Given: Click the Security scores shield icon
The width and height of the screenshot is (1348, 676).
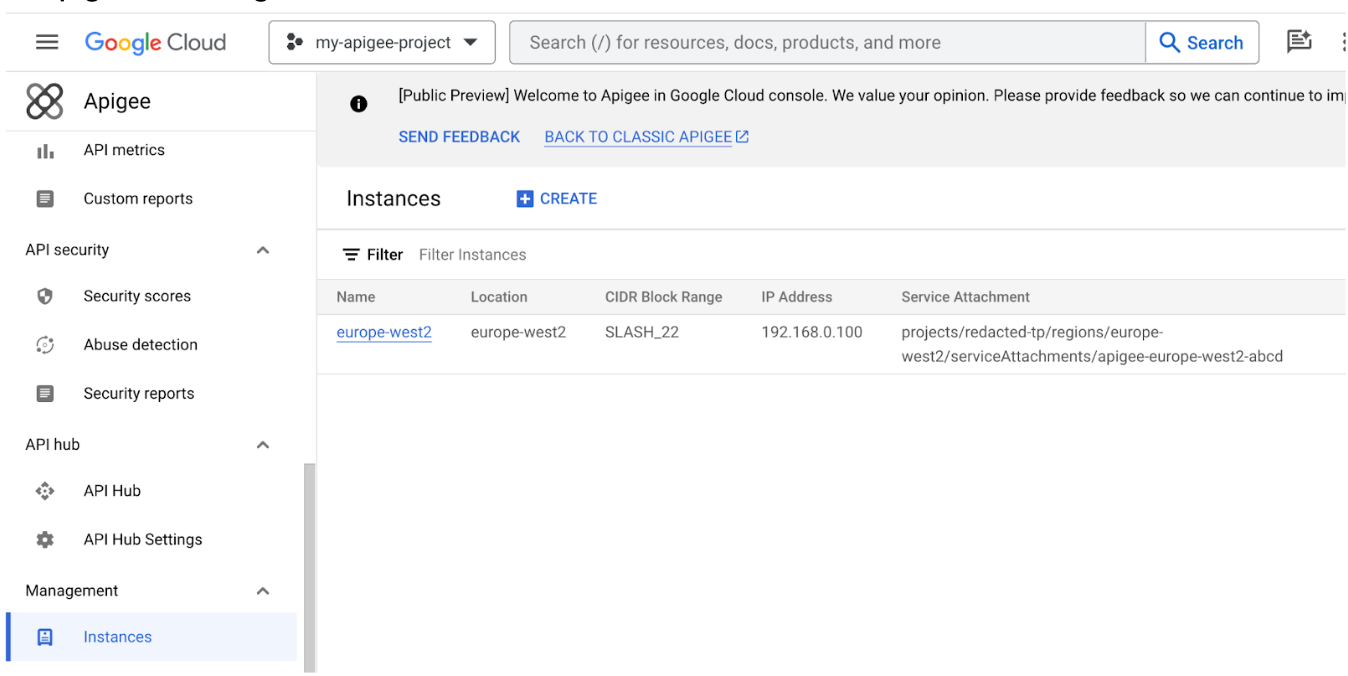Looking at the screenshot, I should pyautogui.click(x=45, y=295).
